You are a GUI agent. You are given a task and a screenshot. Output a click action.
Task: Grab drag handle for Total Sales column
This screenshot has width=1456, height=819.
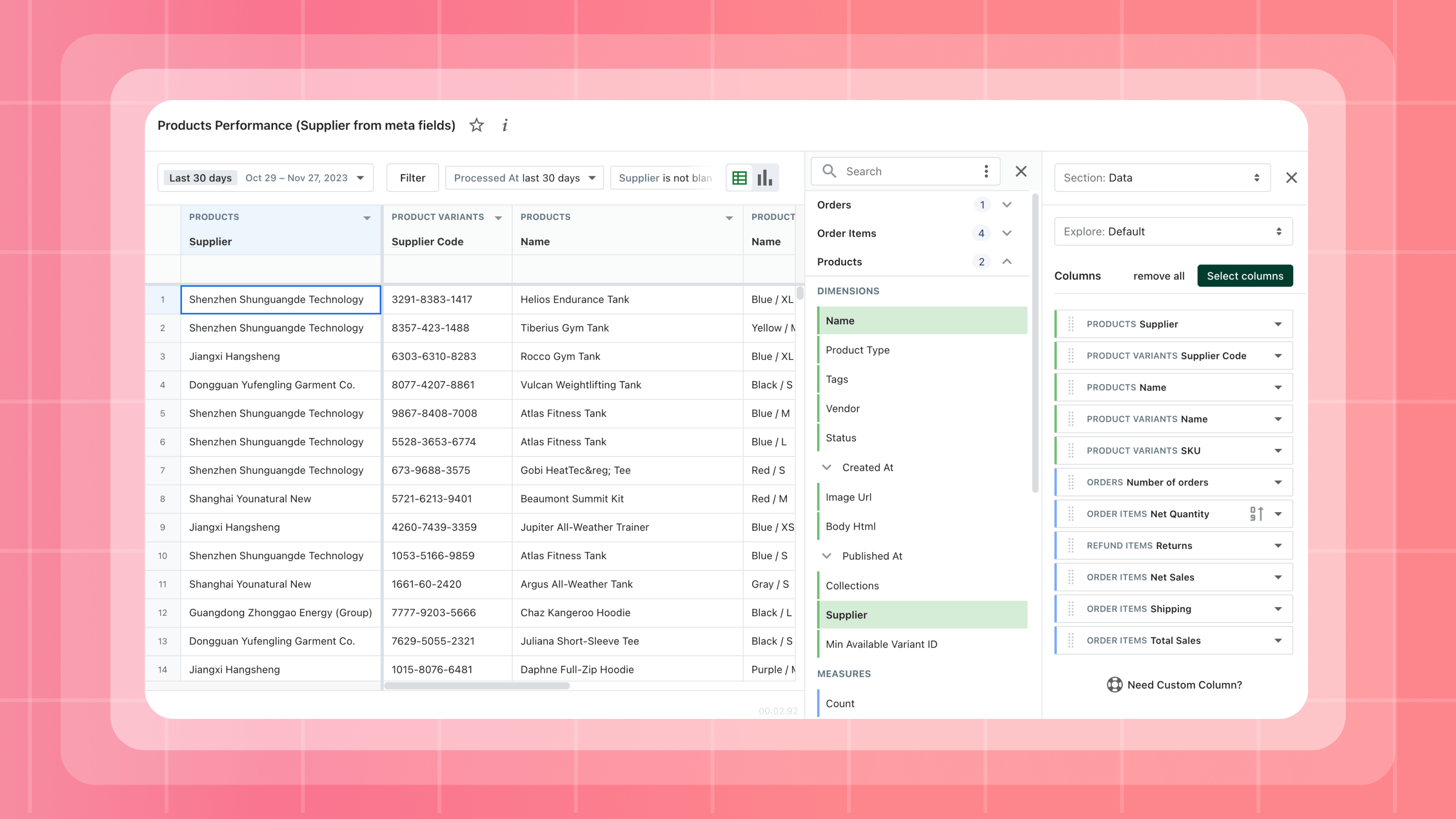point(1071,641)
